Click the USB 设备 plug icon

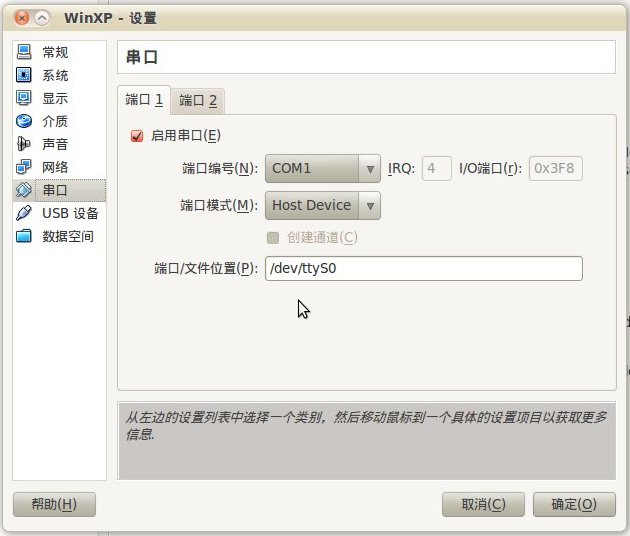24,213
